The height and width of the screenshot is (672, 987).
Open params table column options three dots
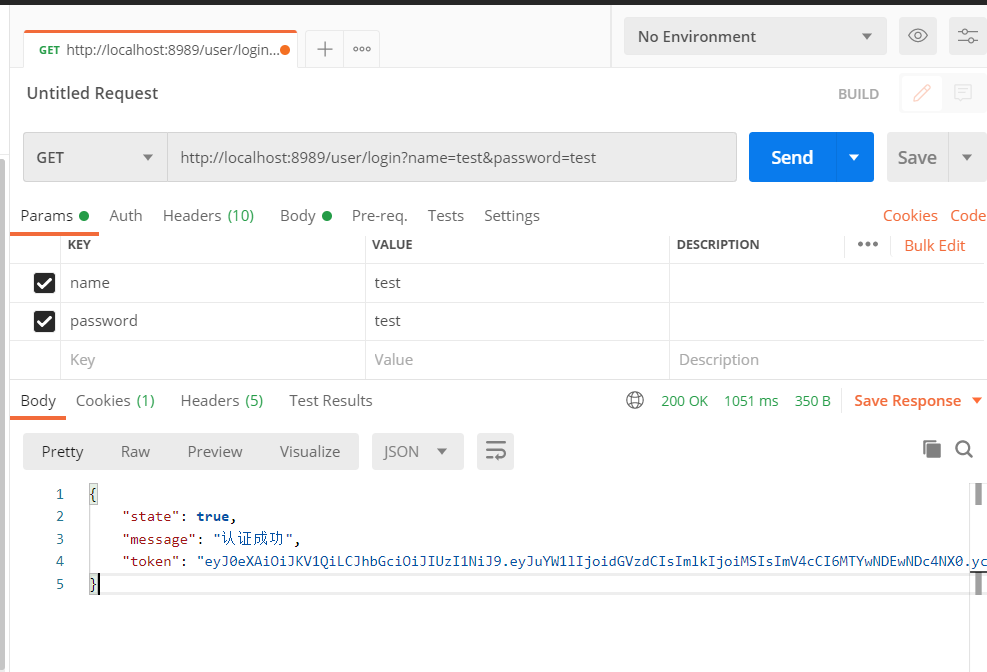click(x=867, y=245)
